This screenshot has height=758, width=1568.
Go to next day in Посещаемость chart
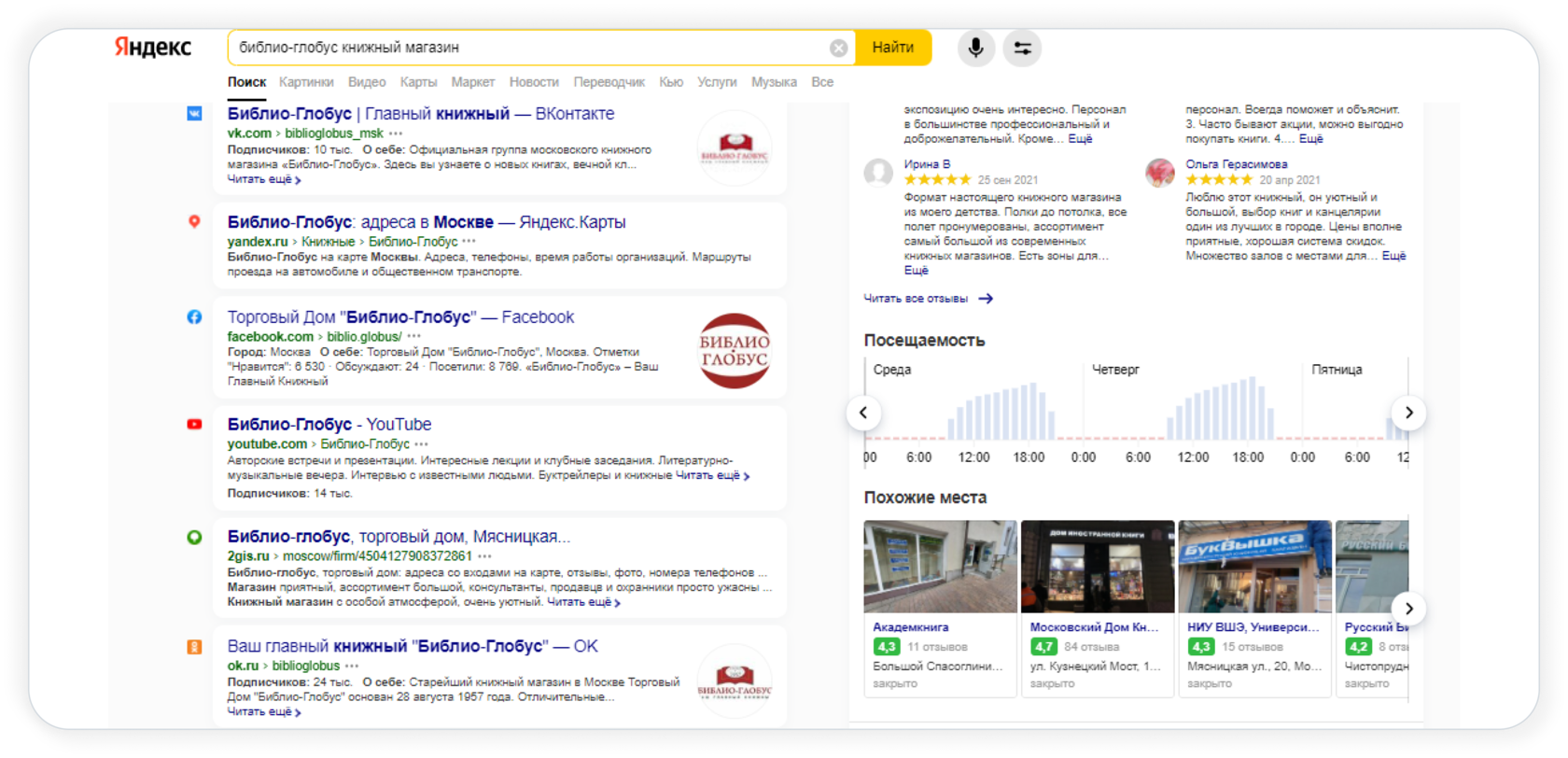point(1408,413)
